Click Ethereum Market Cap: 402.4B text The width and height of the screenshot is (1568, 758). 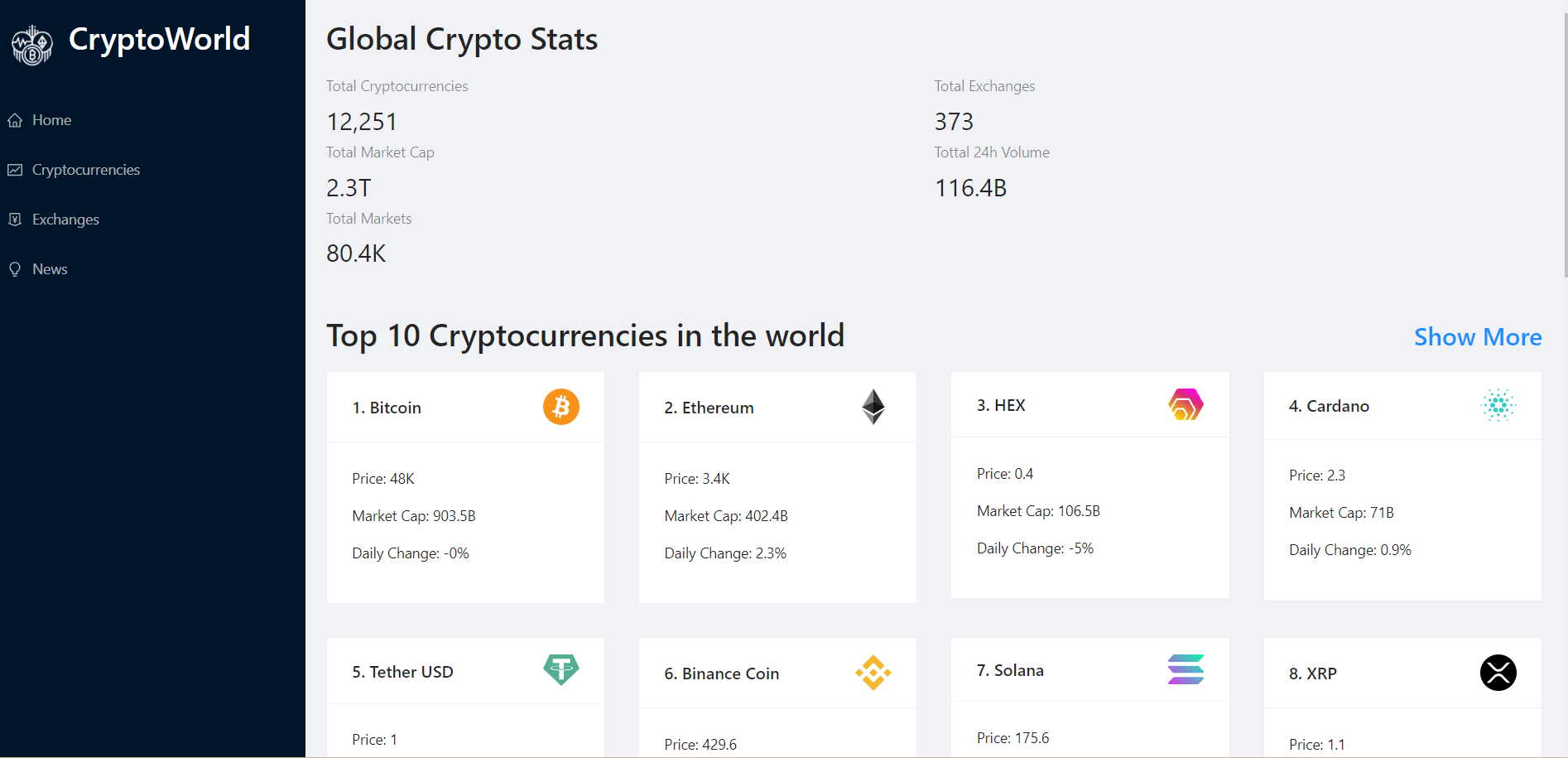tap(726, 516)
